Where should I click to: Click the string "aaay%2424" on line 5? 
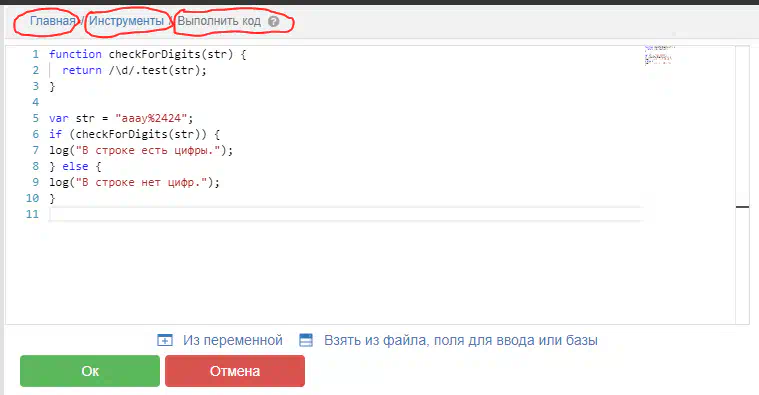coord(151,118)
